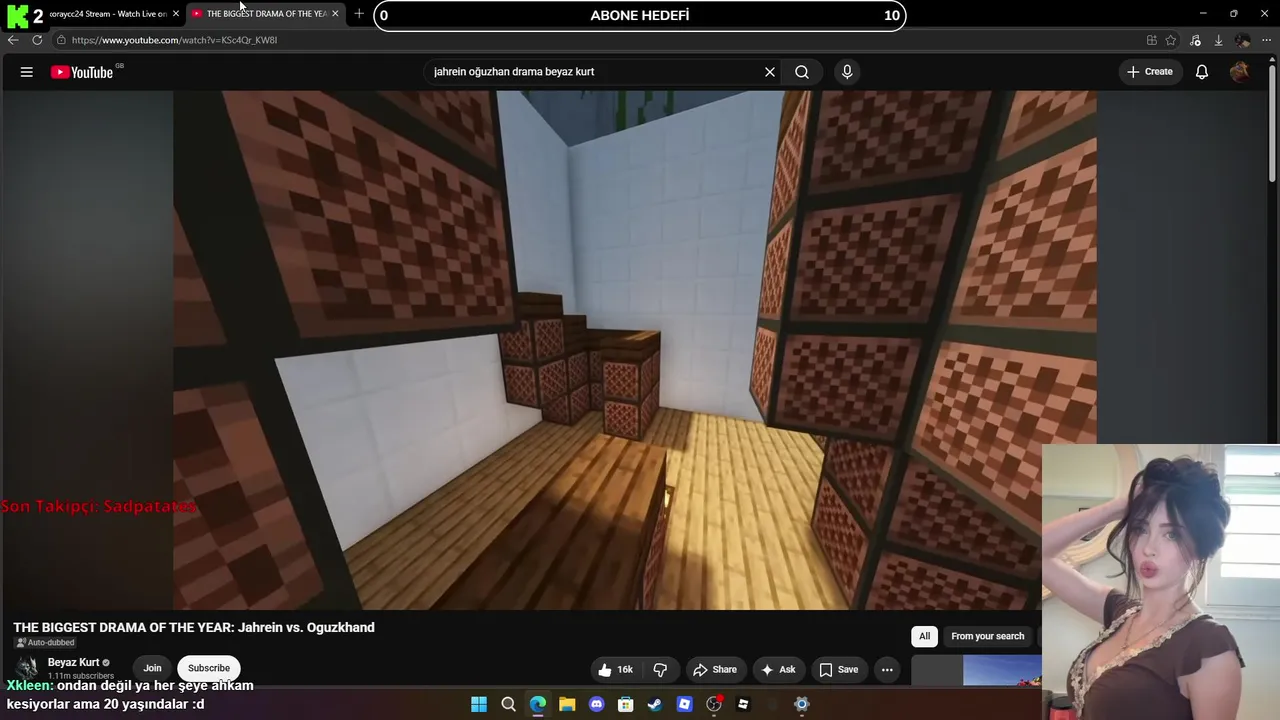Open the Windows Start menu

coord(479,704)
